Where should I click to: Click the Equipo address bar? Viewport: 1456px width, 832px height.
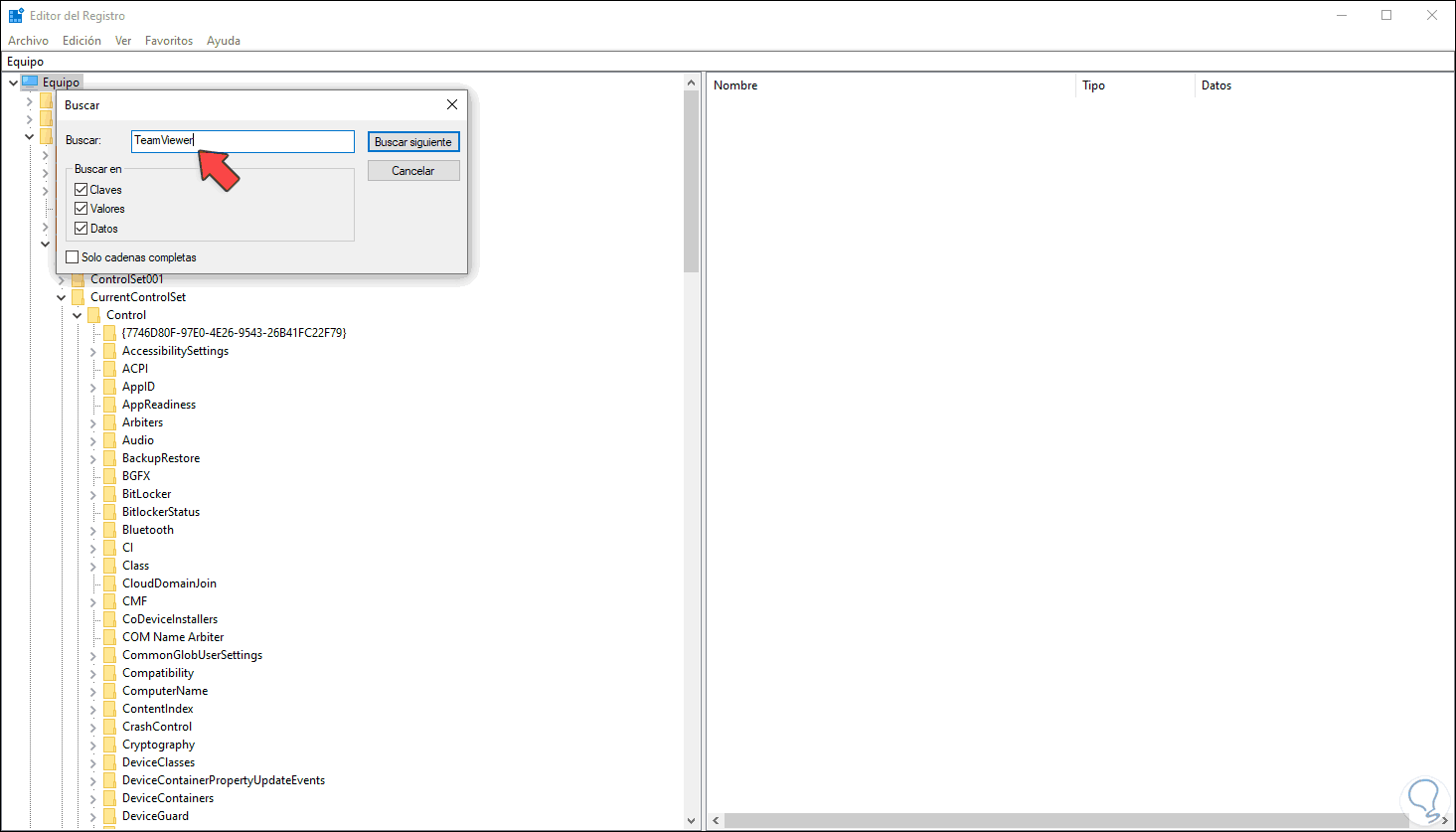point(728,62)
